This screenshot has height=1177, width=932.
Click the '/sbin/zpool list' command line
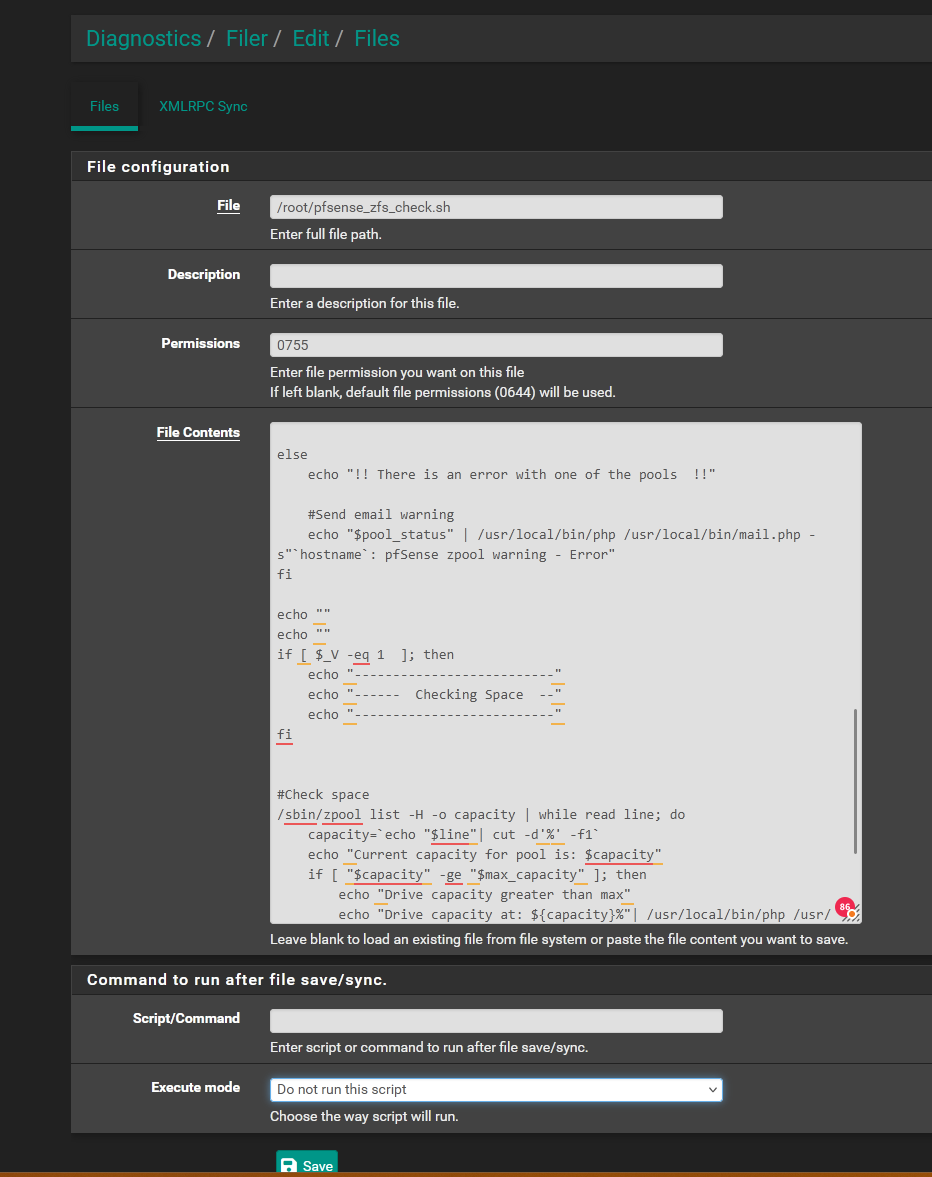[x=481, y=814]
